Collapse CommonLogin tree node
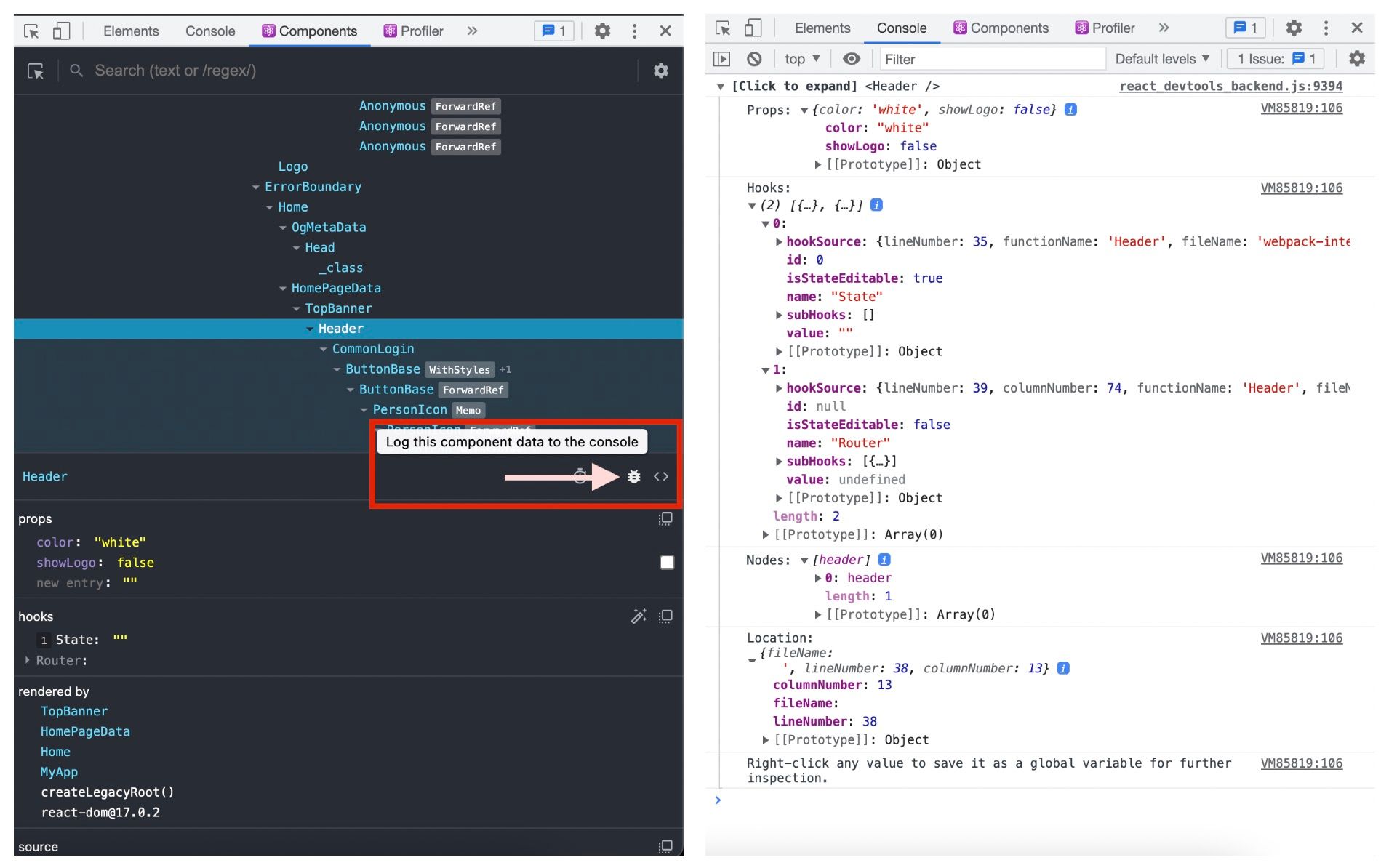 coord(324,350)
